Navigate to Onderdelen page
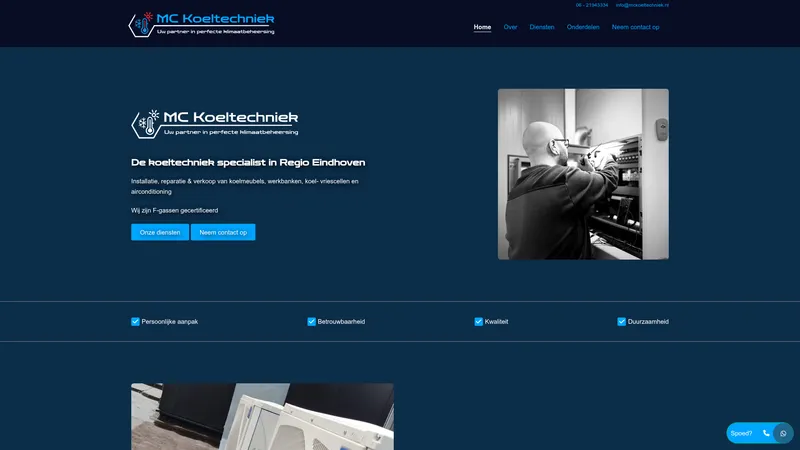Screen dimensions: 800x450 [583, 27]
